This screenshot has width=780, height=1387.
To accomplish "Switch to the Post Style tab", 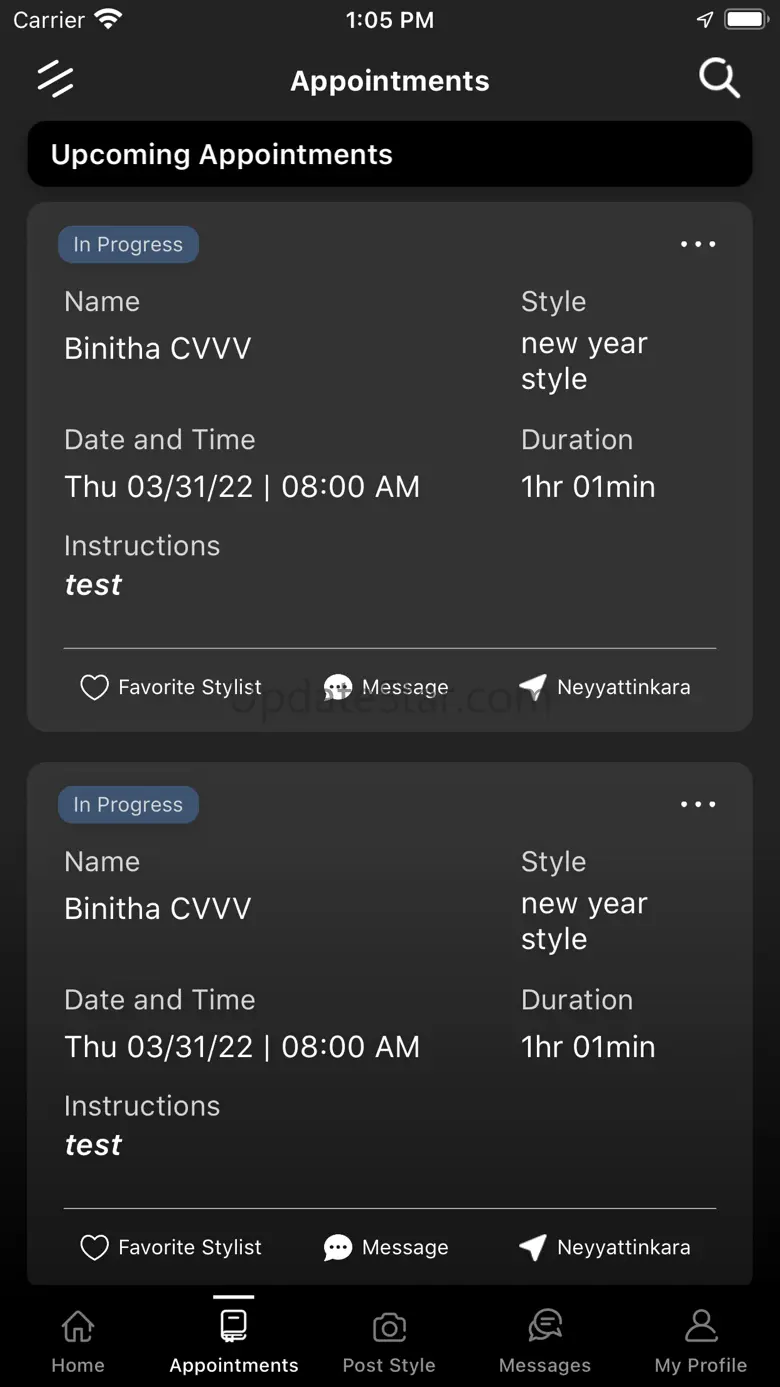I will (x=389, y=1340).
